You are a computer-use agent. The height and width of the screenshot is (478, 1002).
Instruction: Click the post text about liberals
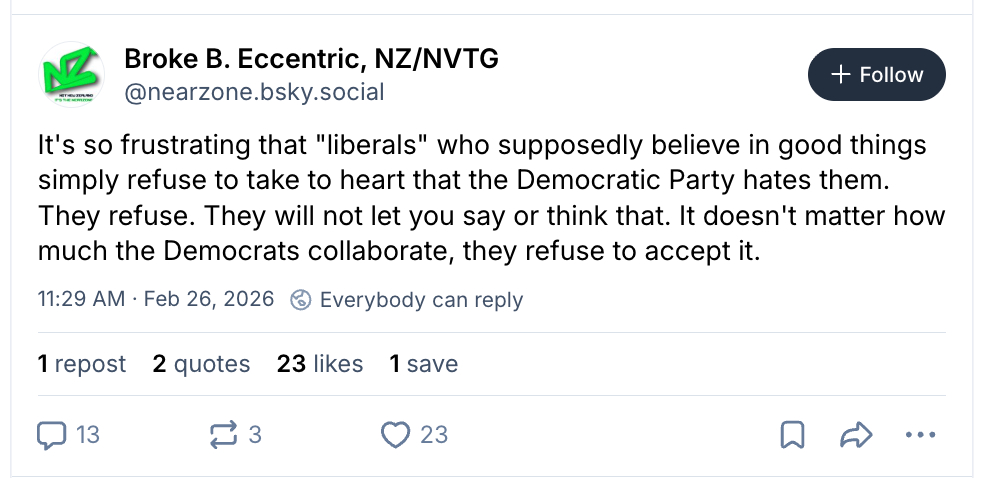pyautogui.click(x=490, y=198)
